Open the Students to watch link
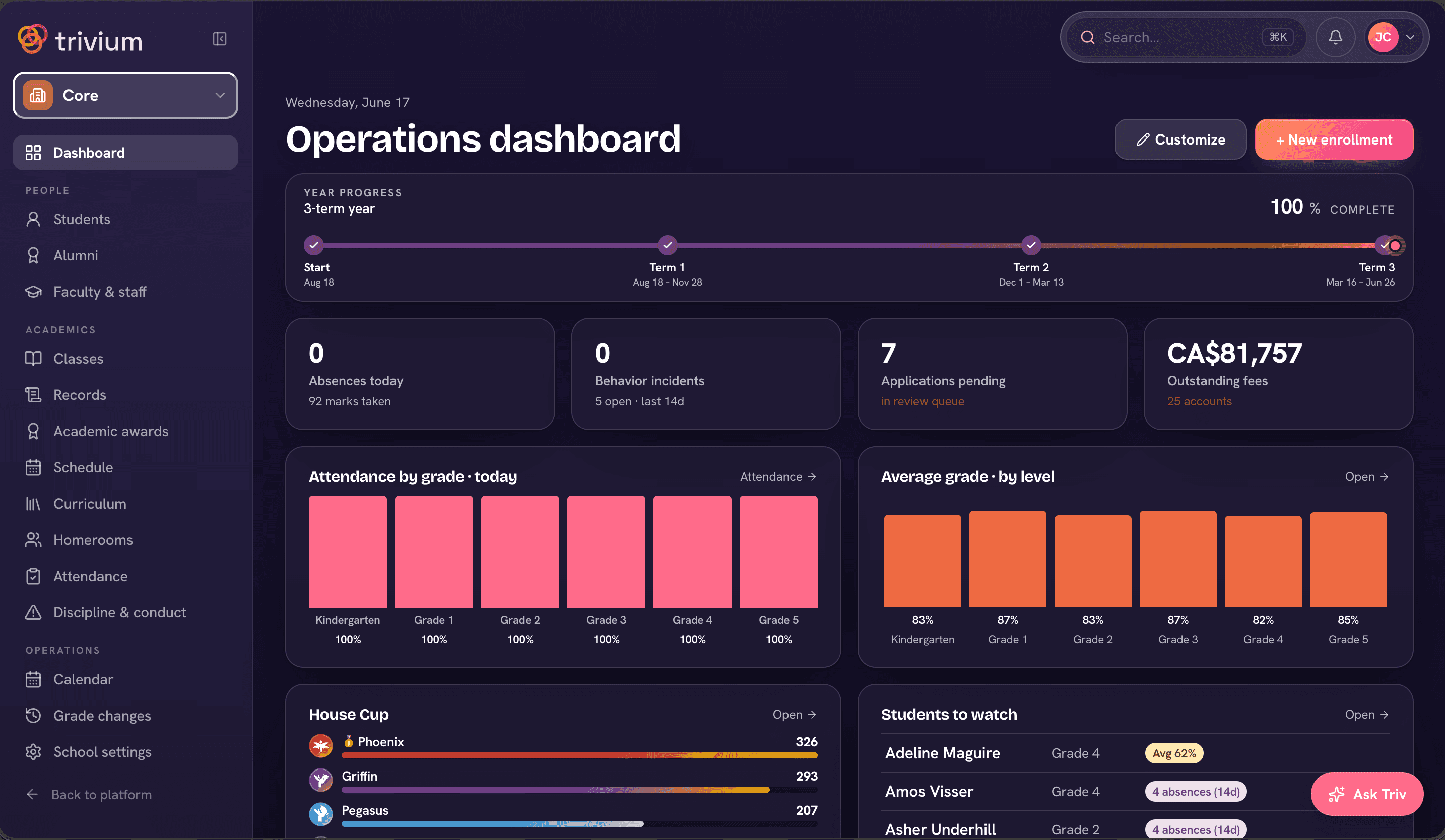Screen dimensions: 1445x840 click(x=1367, y=715)
